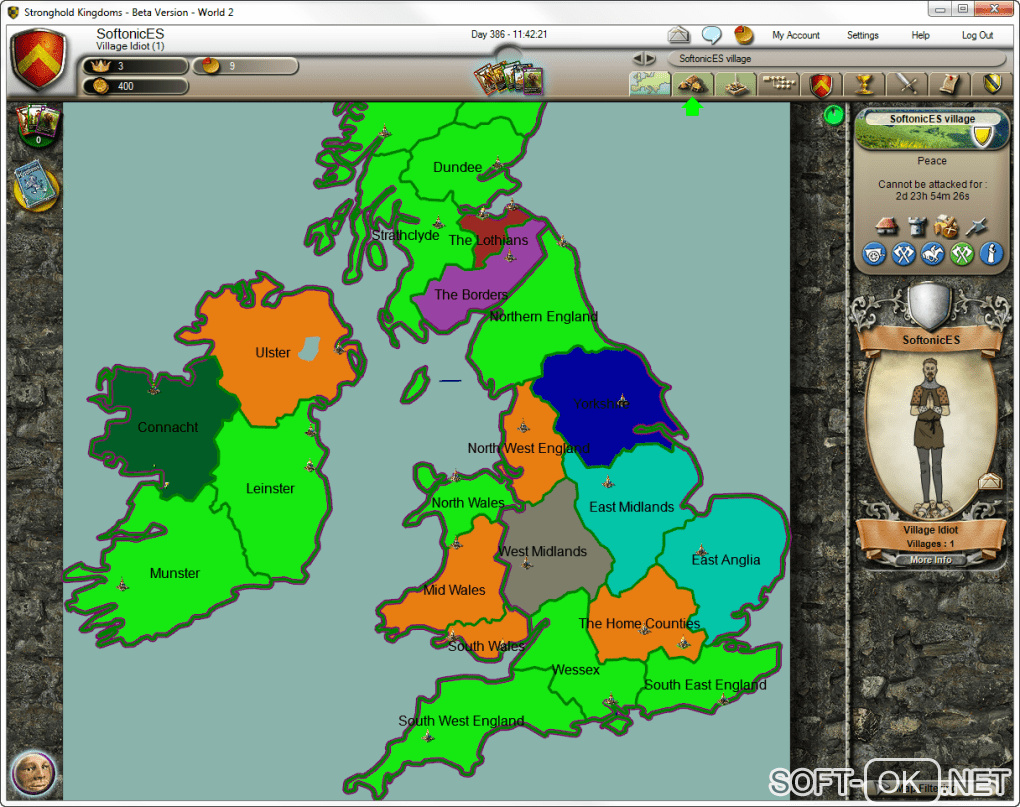Click the blue trade cart button
The height and width of the screenshot is (807, 1020).
click(874, 254)
